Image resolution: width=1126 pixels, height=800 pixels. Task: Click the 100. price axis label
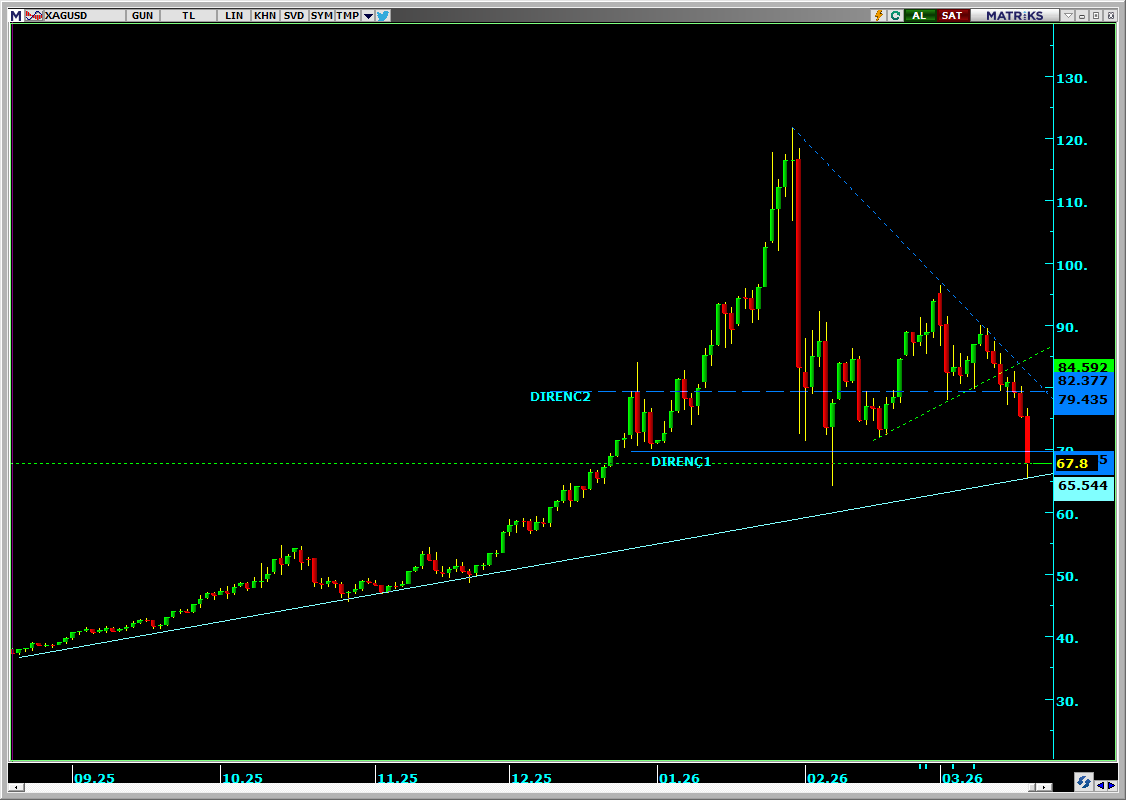pos(1072,266)
